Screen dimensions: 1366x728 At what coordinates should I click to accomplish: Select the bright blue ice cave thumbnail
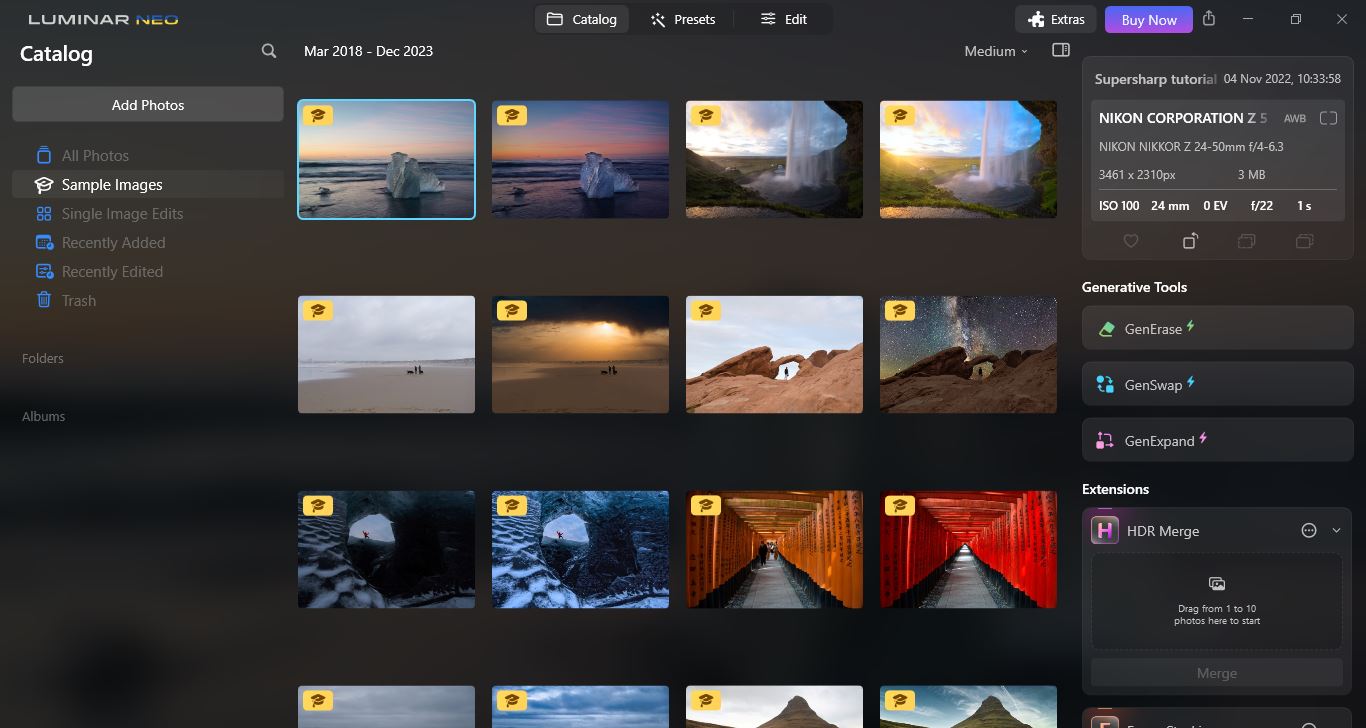pyautogui.click(x=580, y=549)
